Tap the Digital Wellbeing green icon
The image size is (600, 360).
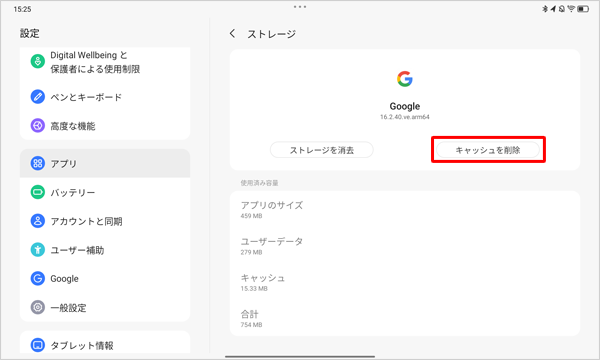[x=38, y=61]
